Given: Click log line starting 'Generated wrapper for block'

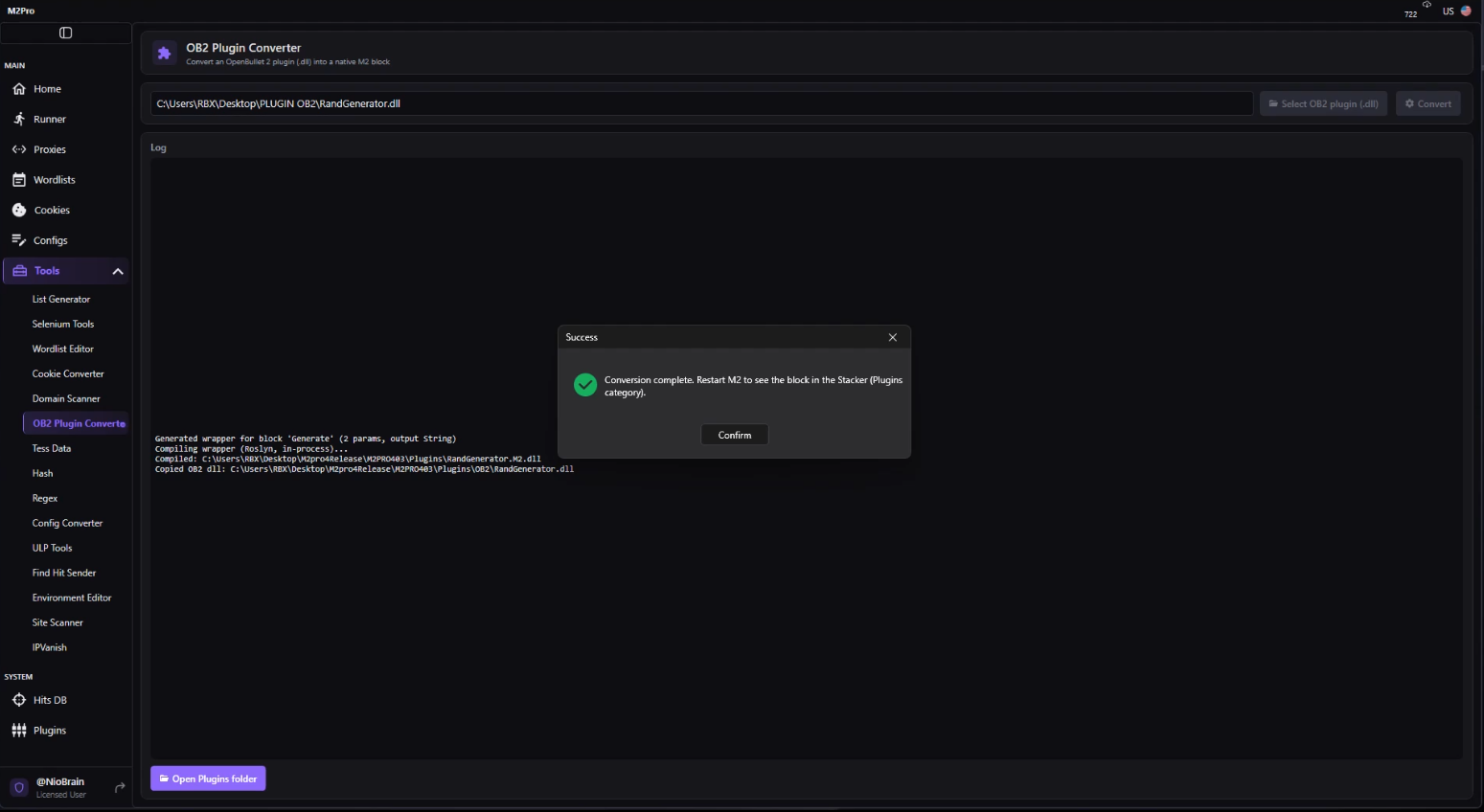Looking at the screenshot, I should point(306,439).
